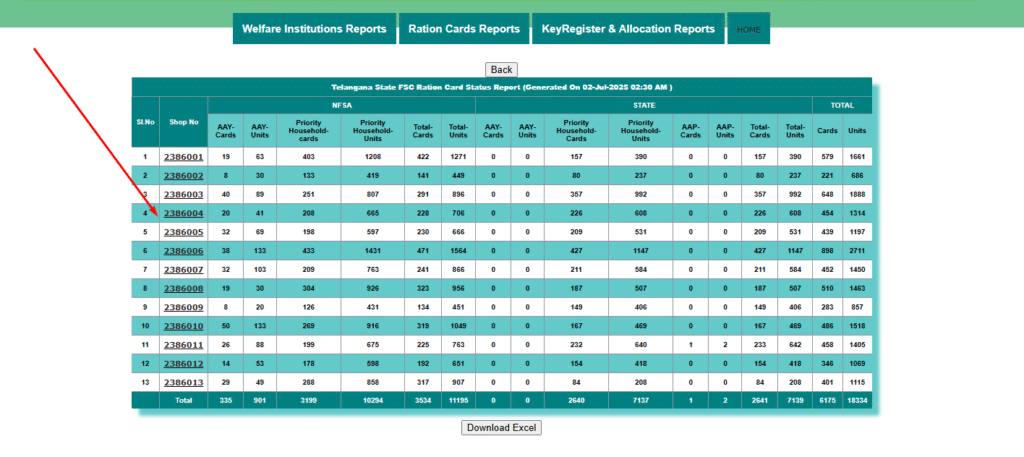
Task: Click the Back button
Action: click(x=502, y=70)
